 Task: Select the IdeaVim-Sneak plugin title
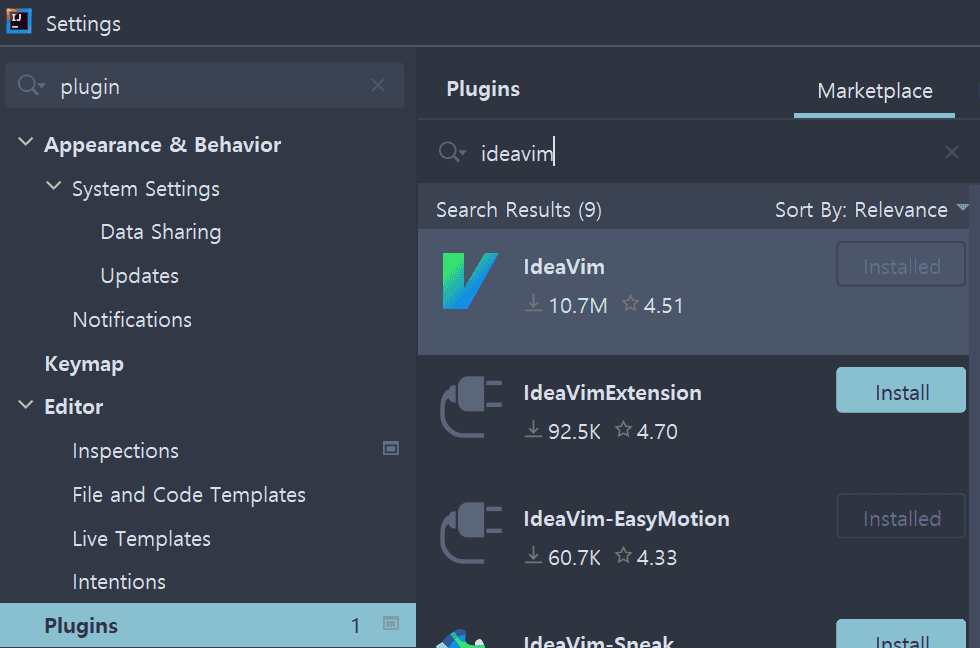tap(599, 641)
